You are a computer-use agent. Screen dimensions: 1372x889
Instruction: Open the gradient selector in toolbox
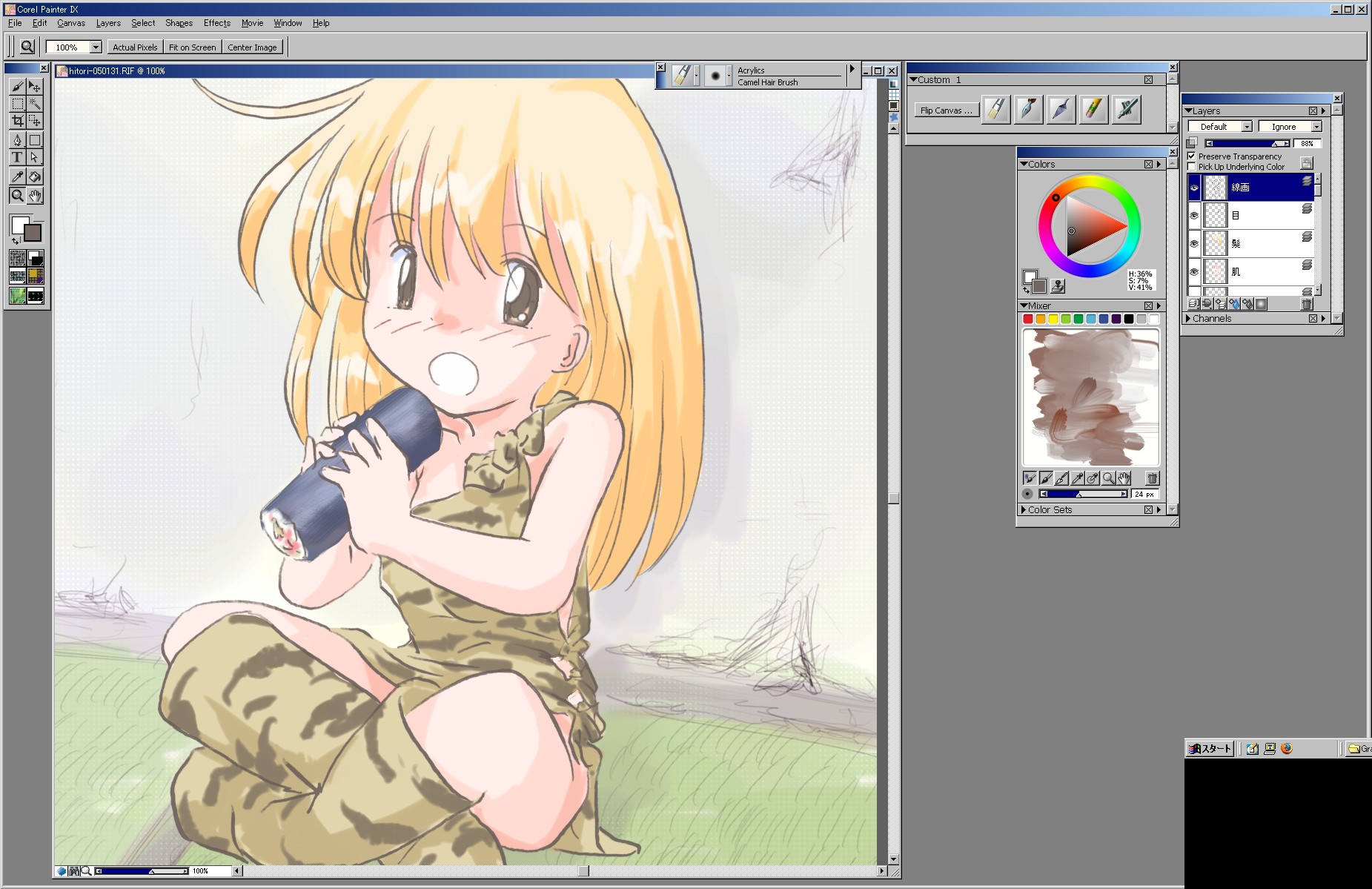tap(35, 258)
